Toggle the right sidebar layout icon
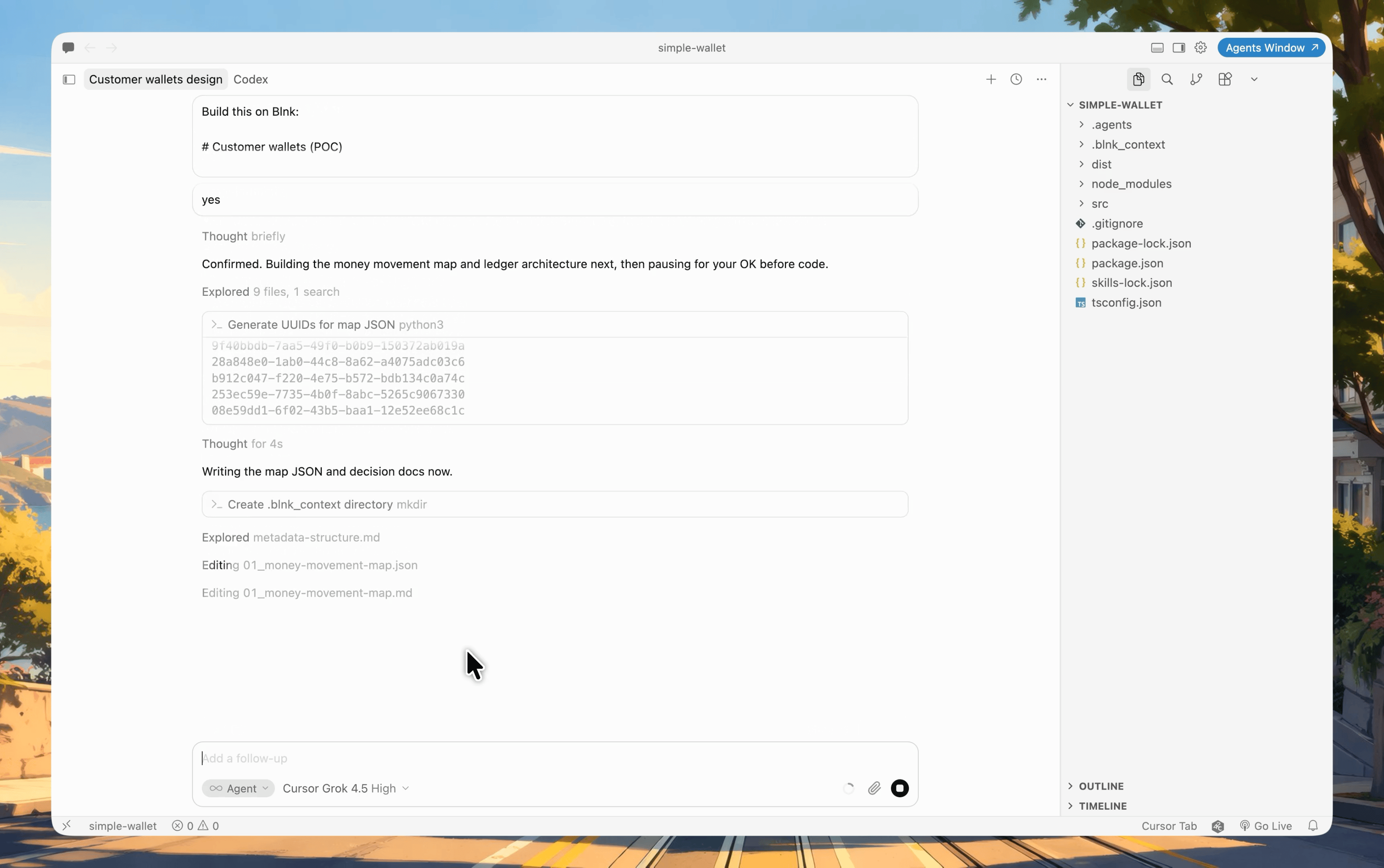This screenshot has height=868, width=1384. pos(1179,48)
